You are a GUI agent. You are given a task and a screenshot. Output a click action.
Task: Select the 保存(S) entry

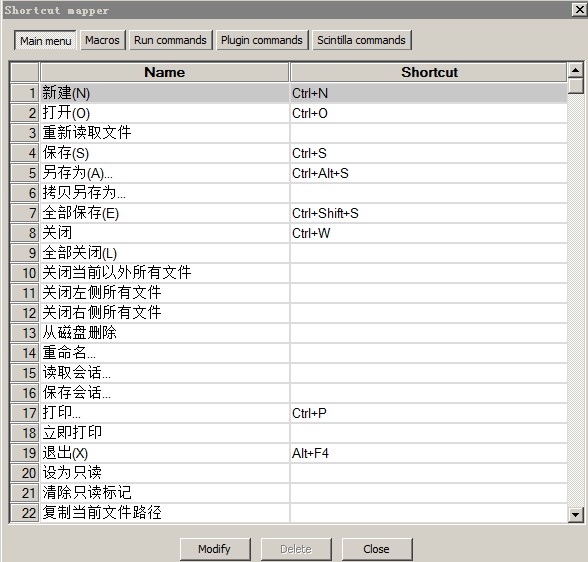coord(165,153)
